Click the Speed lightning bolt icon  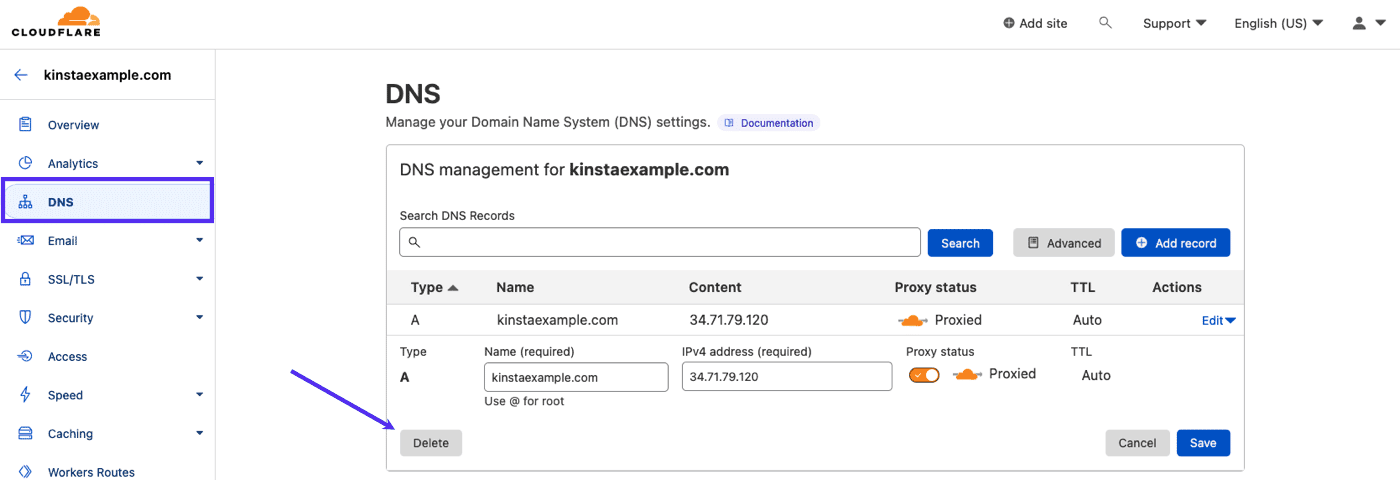click(25, 395)
